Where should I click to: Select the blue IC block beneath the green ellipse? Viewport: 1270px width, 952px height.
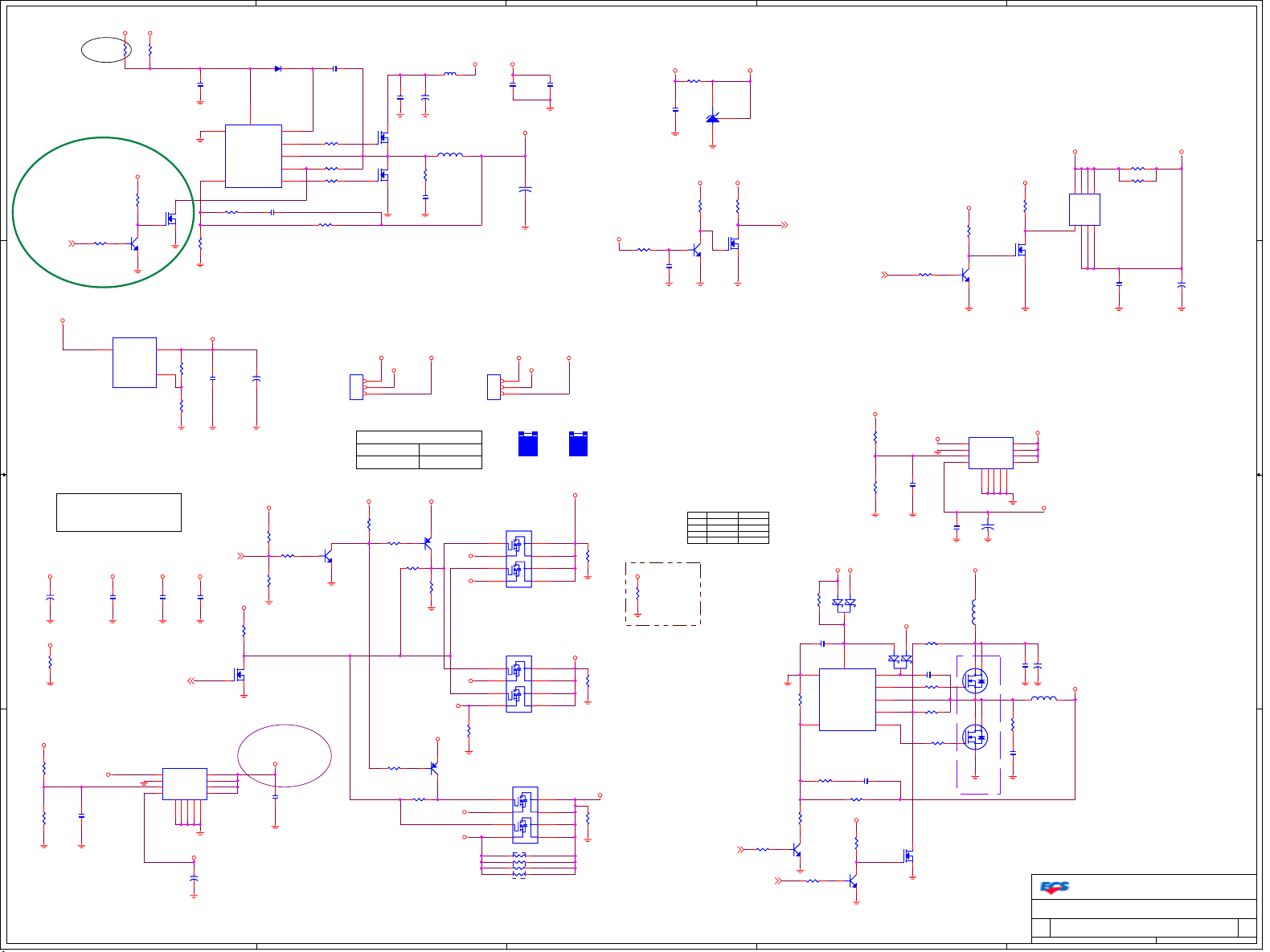point(134,362)
